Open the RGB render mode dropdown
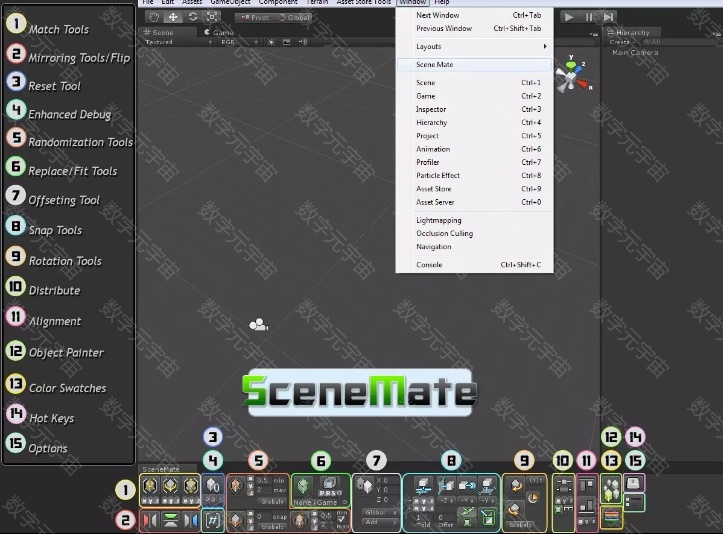 (238, 42)
